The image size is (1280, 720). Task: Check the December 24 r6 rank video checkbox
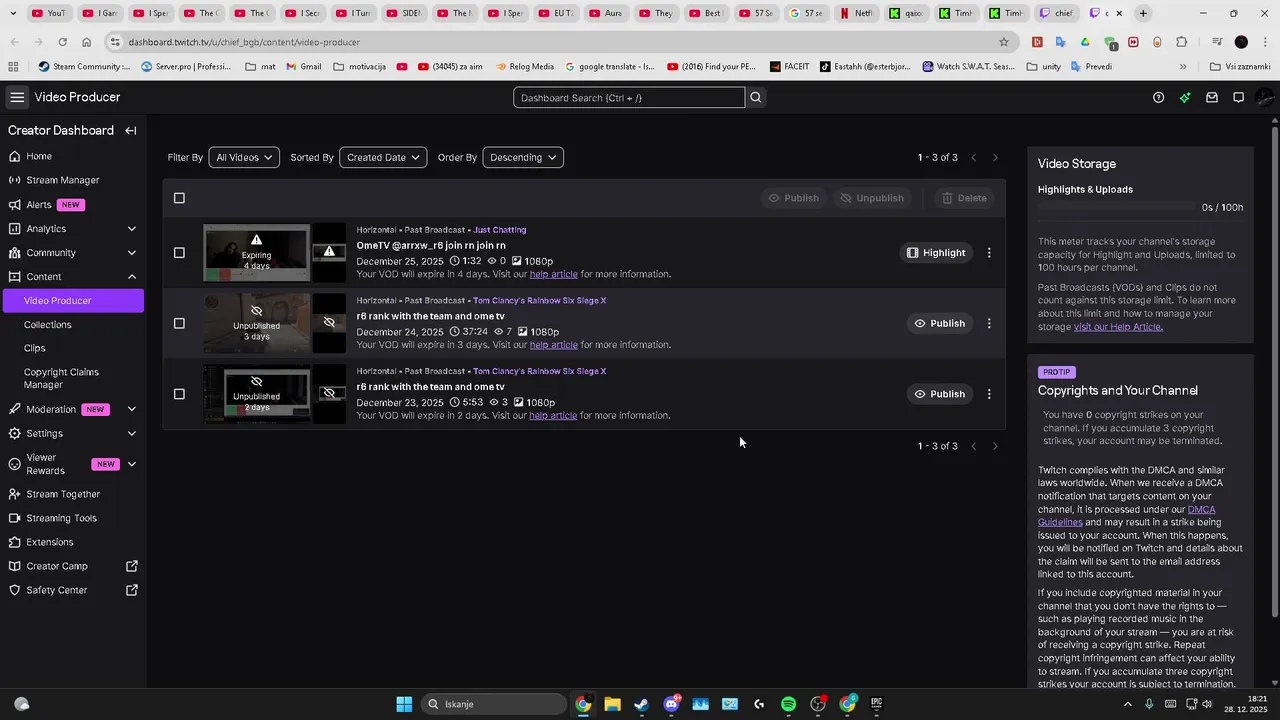point(179,323)
